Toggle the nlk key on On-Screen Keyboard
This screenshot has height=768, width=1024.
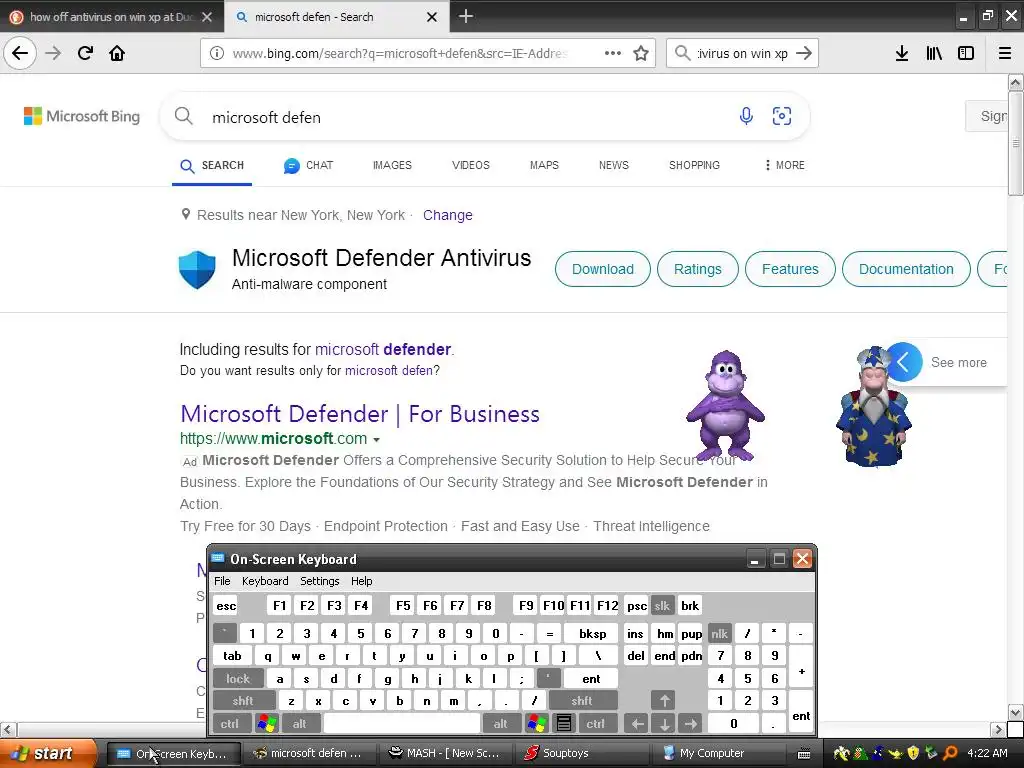click(x=719, y=633)
